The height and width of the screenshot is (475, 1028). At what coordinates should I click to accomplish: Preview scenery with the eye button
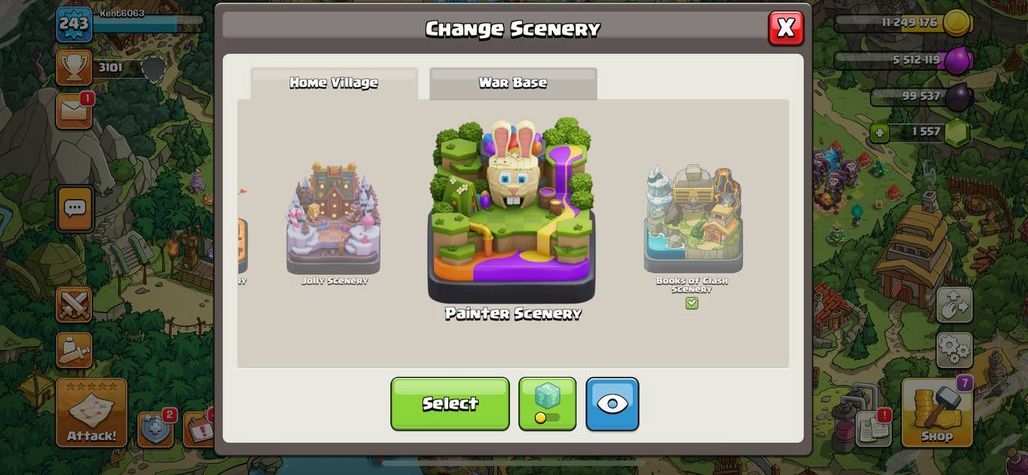[x=612, y=404]
